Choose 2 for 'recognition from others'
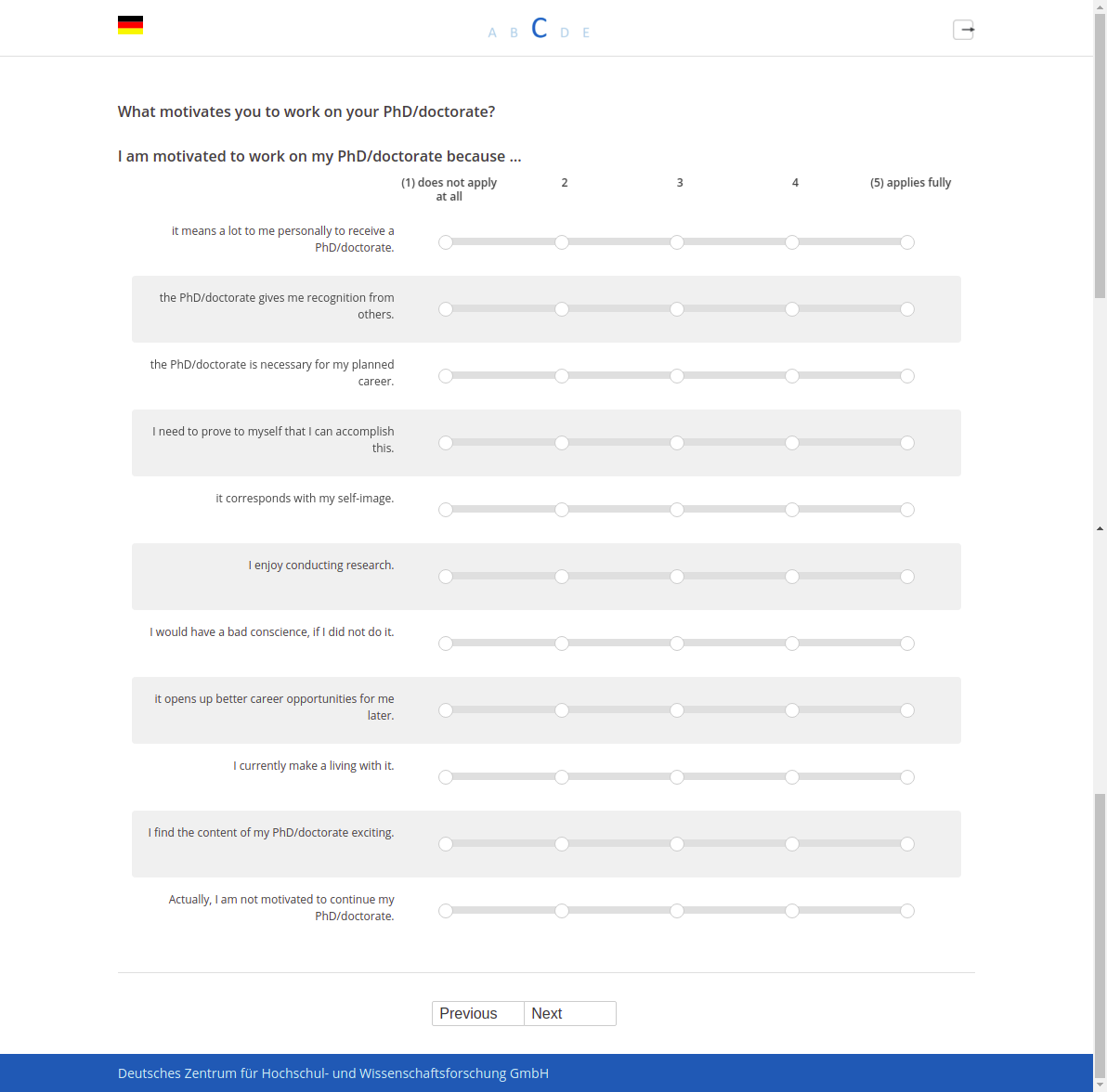1107x1092 pixels. [561, 309]
